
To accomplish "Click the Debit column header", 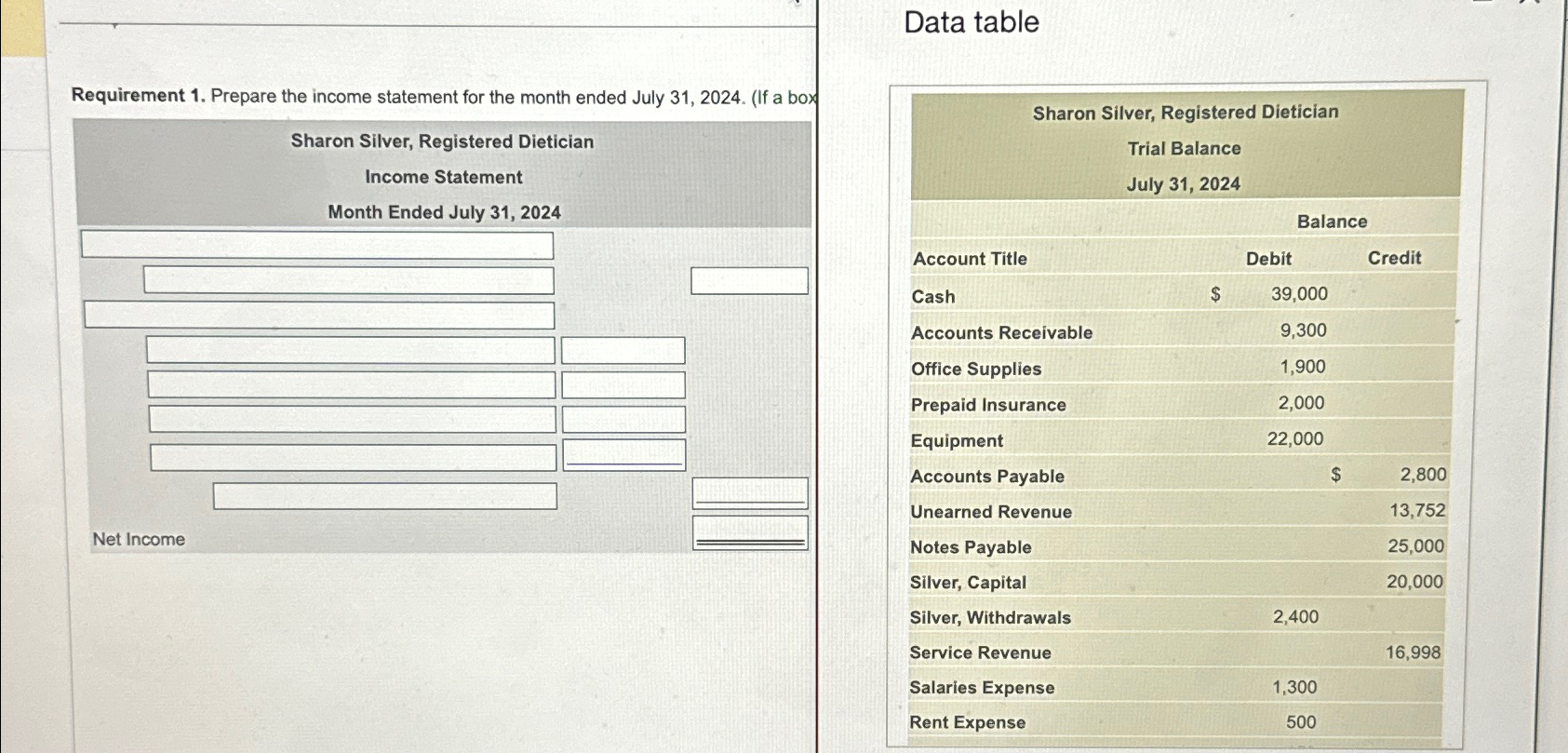I will tap(1268, 259).
